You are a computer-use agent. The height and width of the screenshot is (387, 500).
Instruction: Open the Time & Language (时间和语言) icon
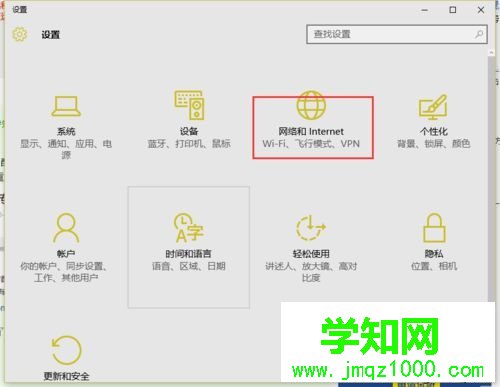[x=189, y=227]
